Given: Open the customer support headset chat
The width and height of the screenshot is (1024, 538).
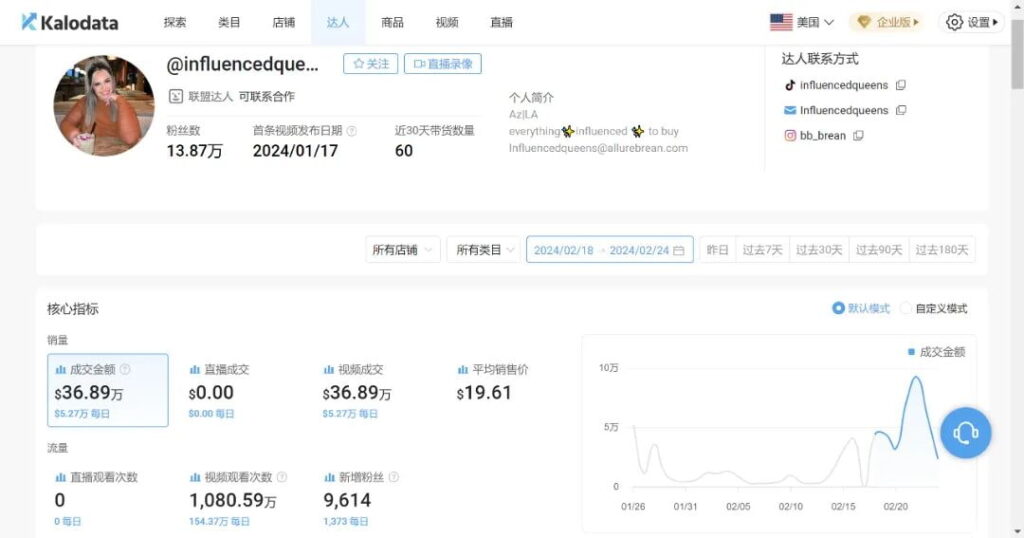Looking at the screenshot, I should coord(965,433).
